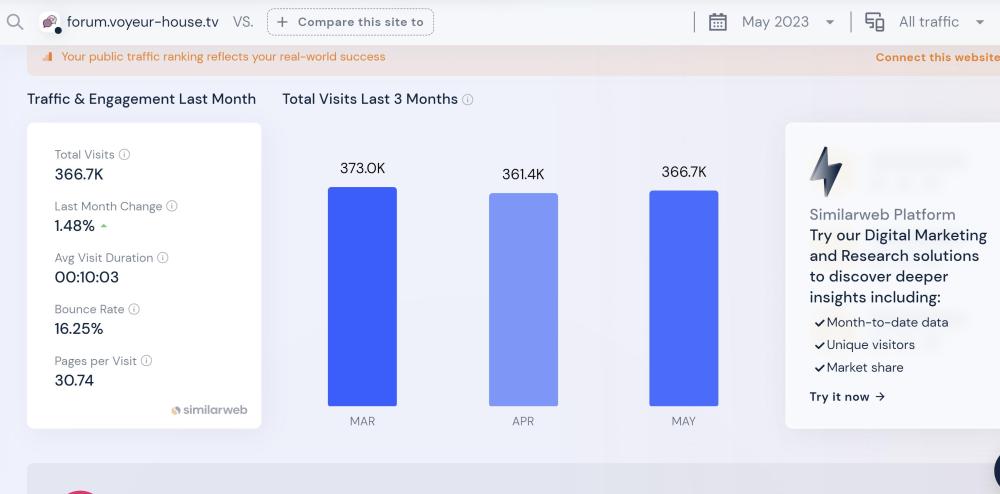
Task: Click the Last Month Change info icon
Action: click(172, 206)
